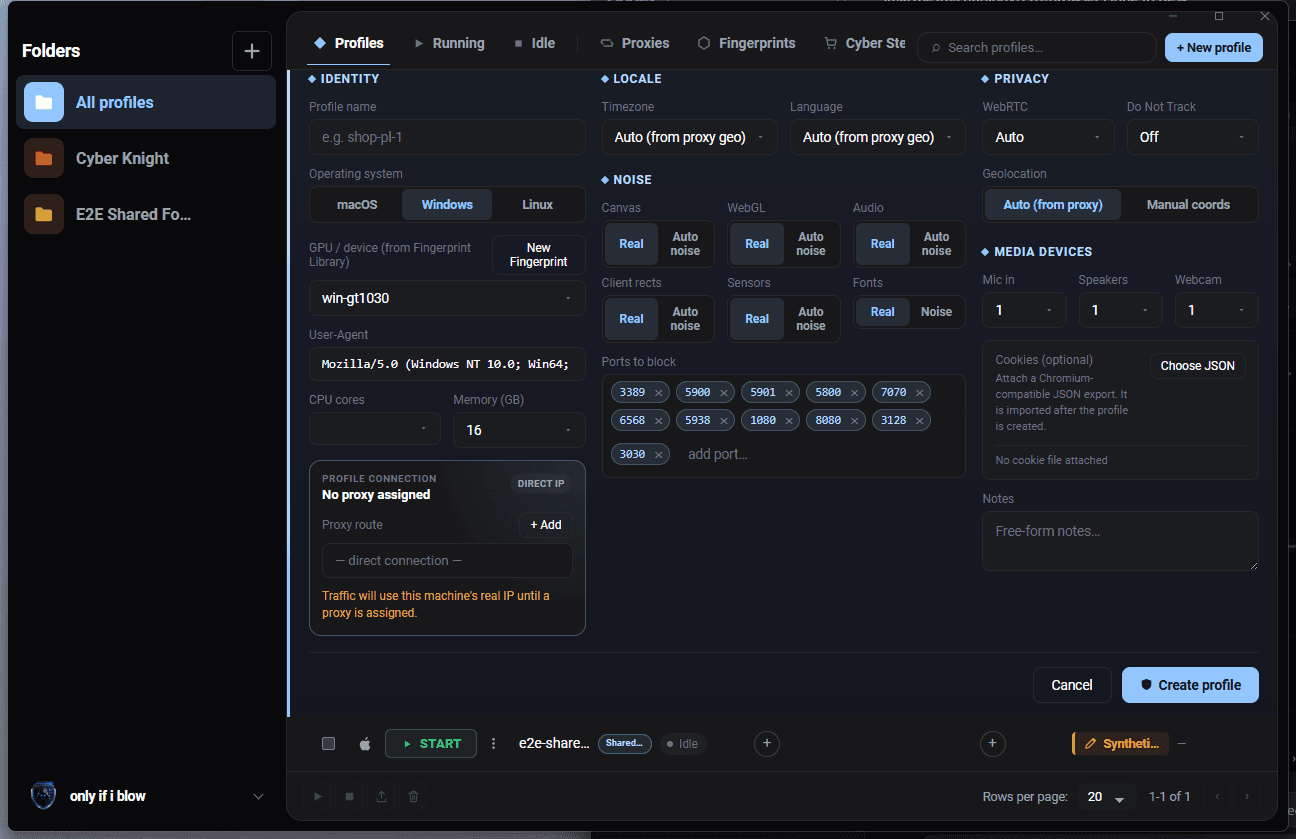Set Audio to Auto noise
Image resolution: width=1296 pixels, height=839 pixels.
[936, 244]
